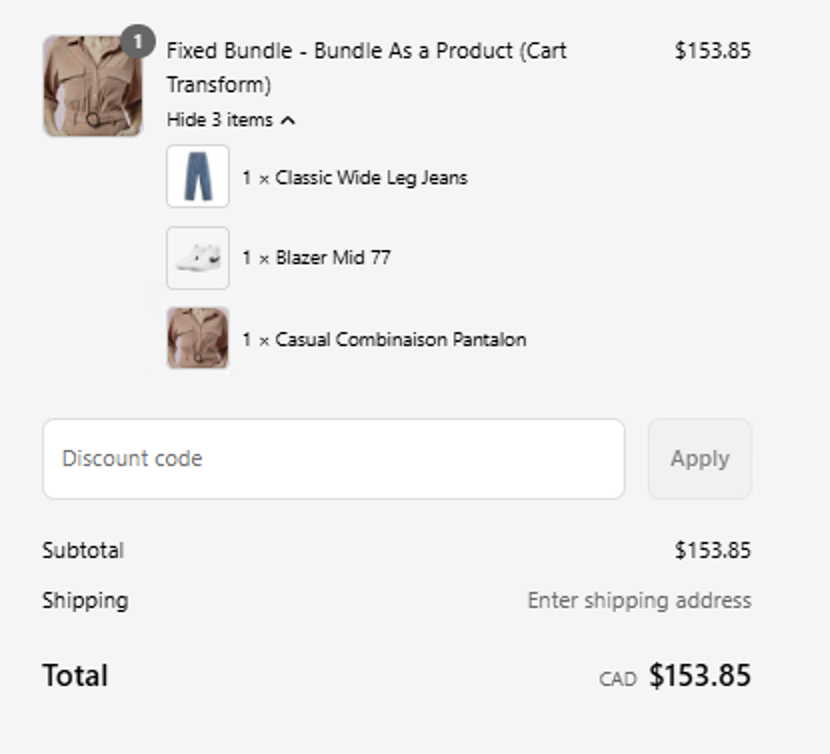Select the Blazer Mid 77 item text

[x=333, y=258]
